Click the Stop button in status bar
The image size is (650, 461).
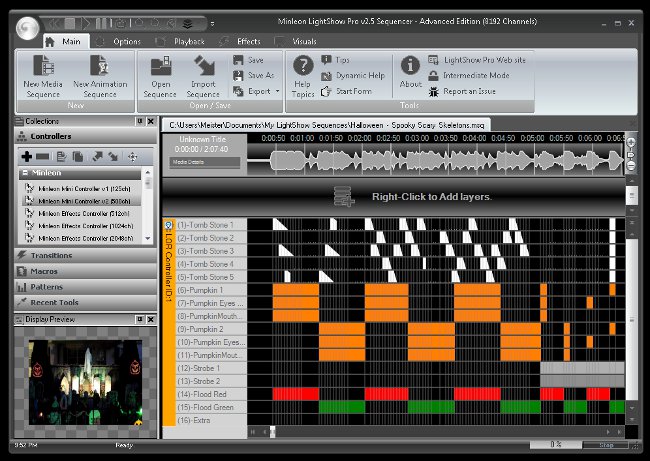tap(606, 445)
